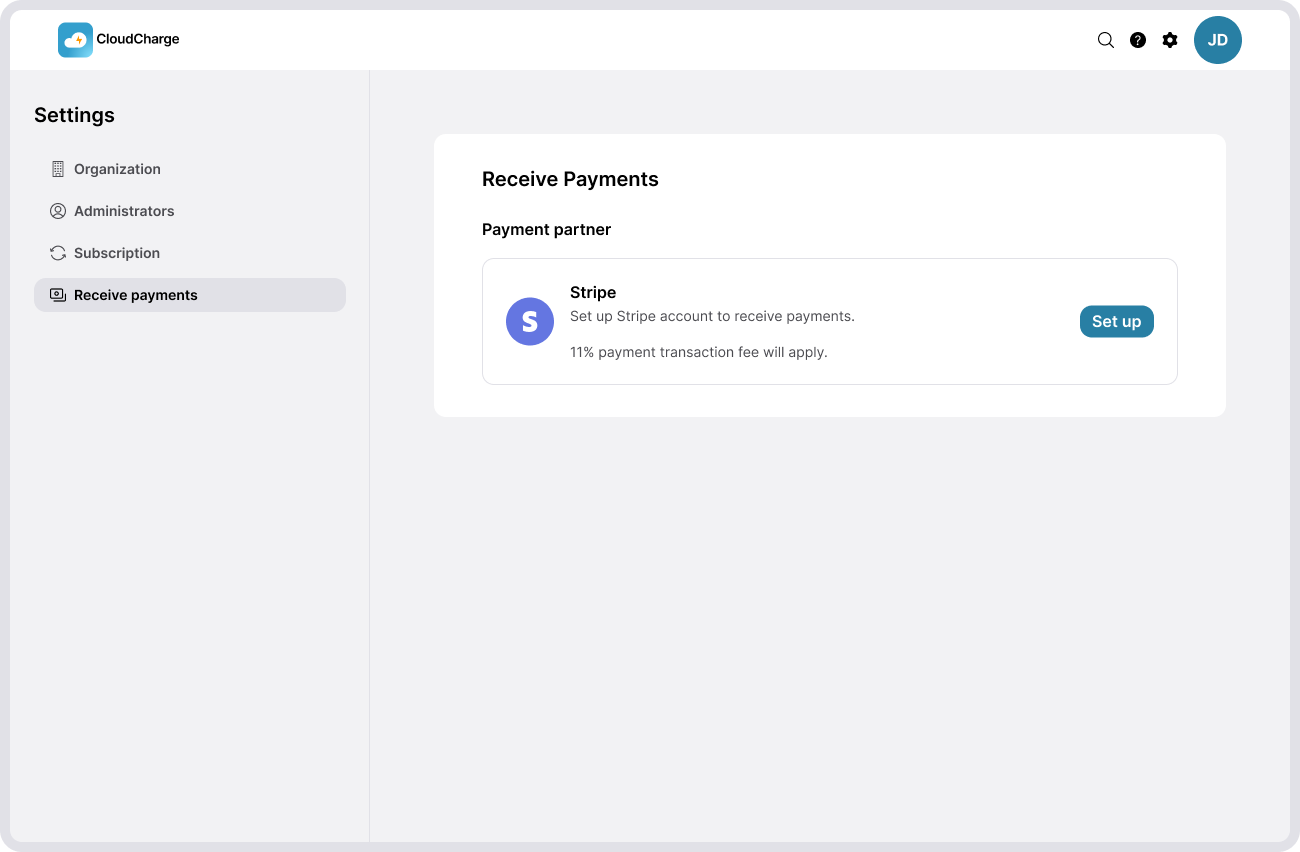The image size is (1300, 852).
Task: Open help with the question mark icon
Action: 1138,40
